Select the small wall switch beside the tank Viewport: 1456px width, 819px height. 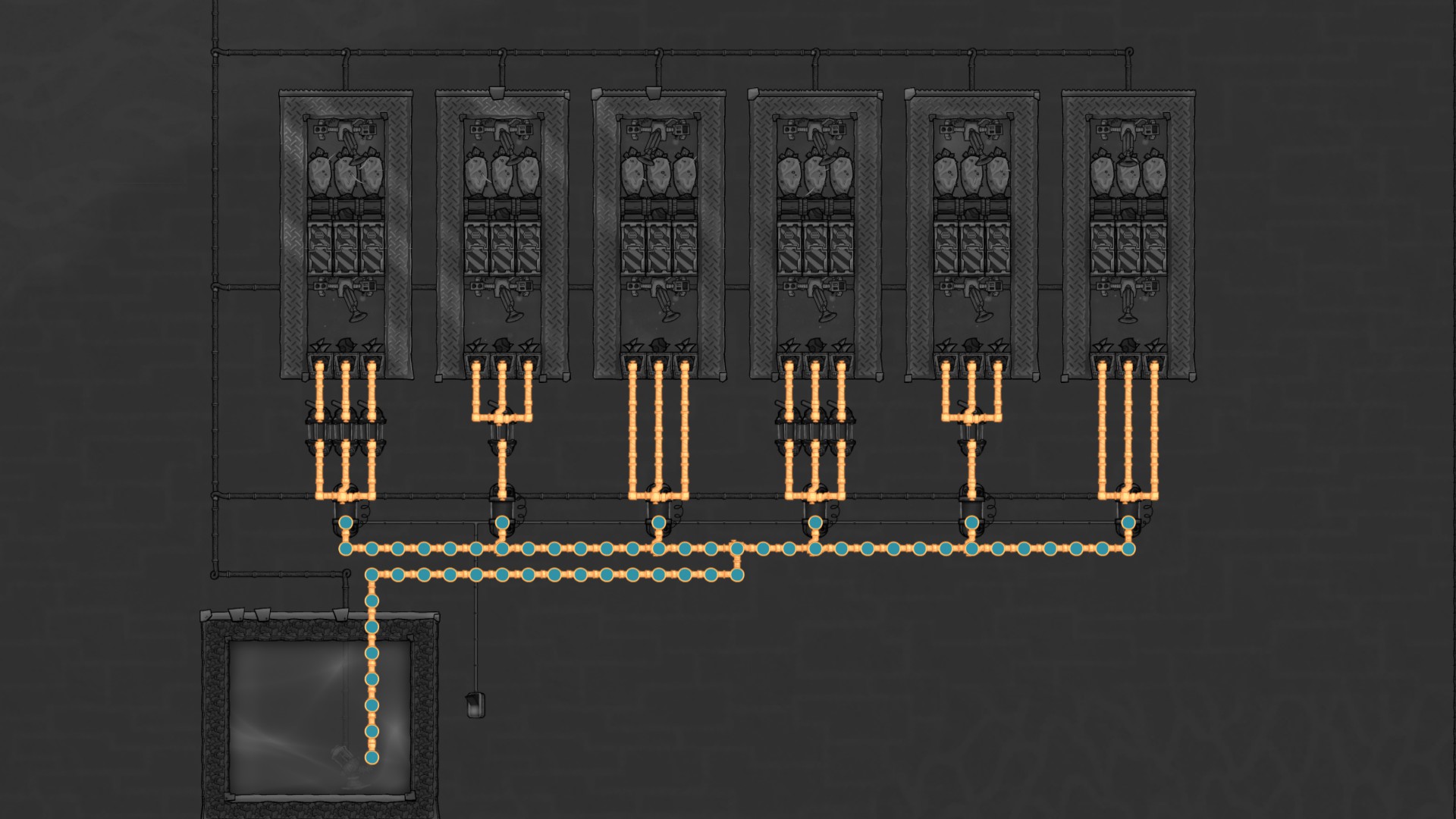tap(475, 704)
